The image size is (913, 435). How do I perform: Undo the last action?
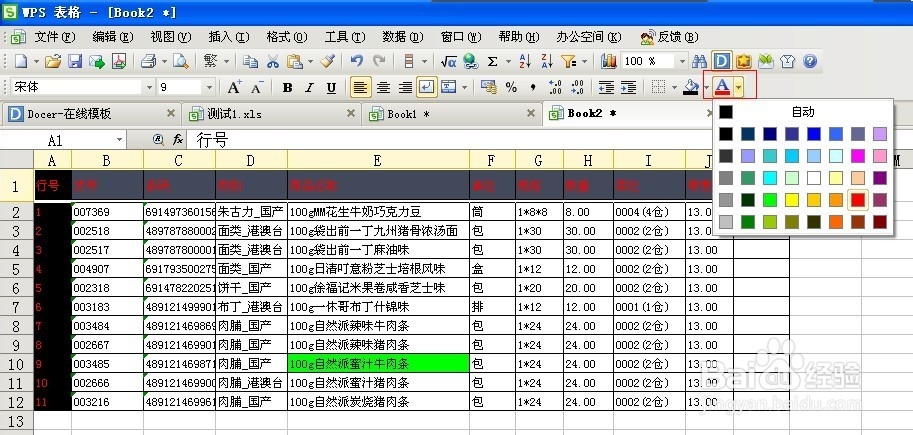(x=357, y=61)
